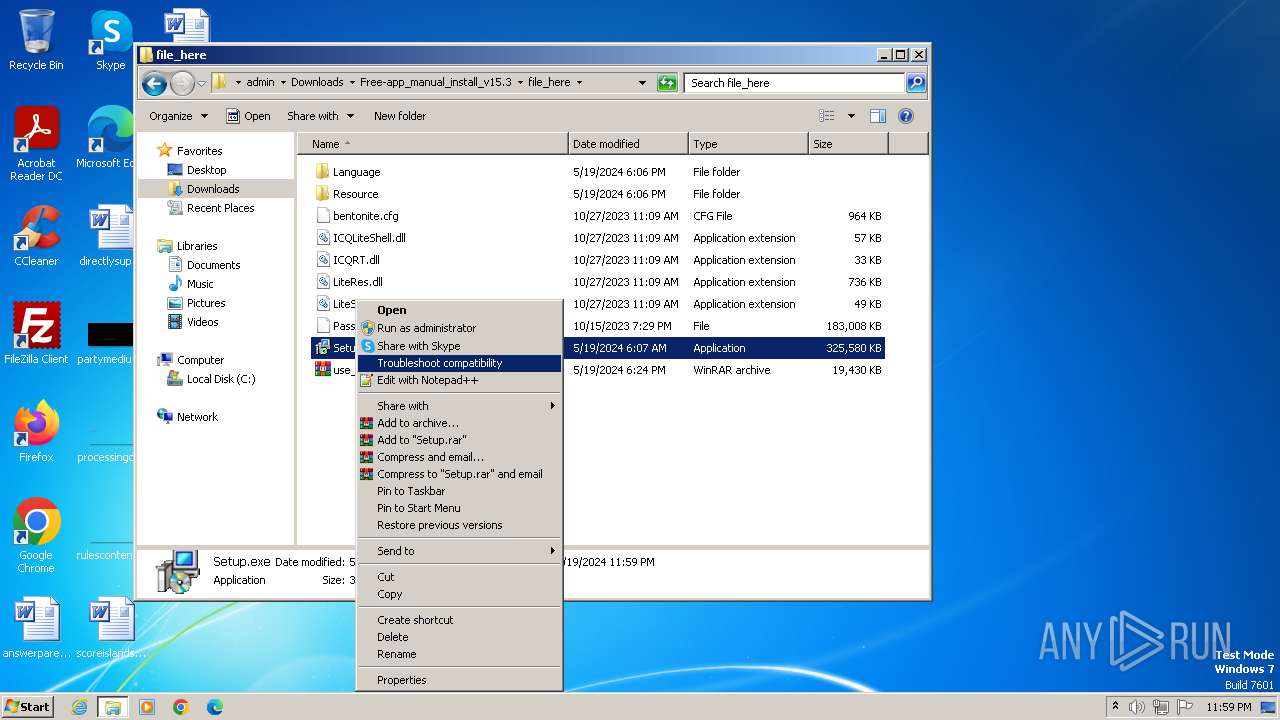Click the green Refresh button beside address bar
The height and width of the screenshot is (720, 1280).
pos(667,83)
